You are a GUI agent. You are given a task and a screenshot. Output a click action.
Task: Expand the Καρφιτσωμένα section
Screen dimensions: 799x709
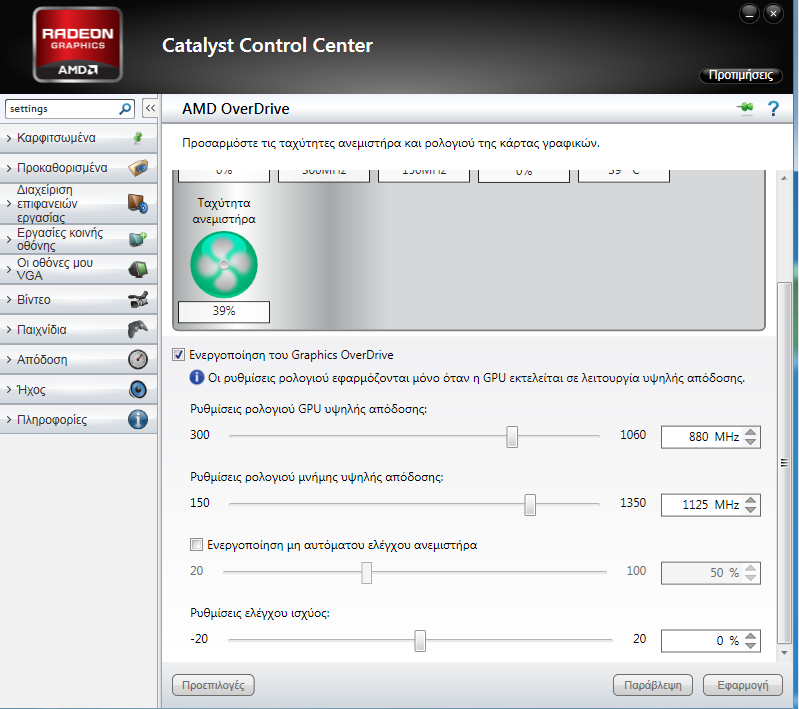pos(78,138)
